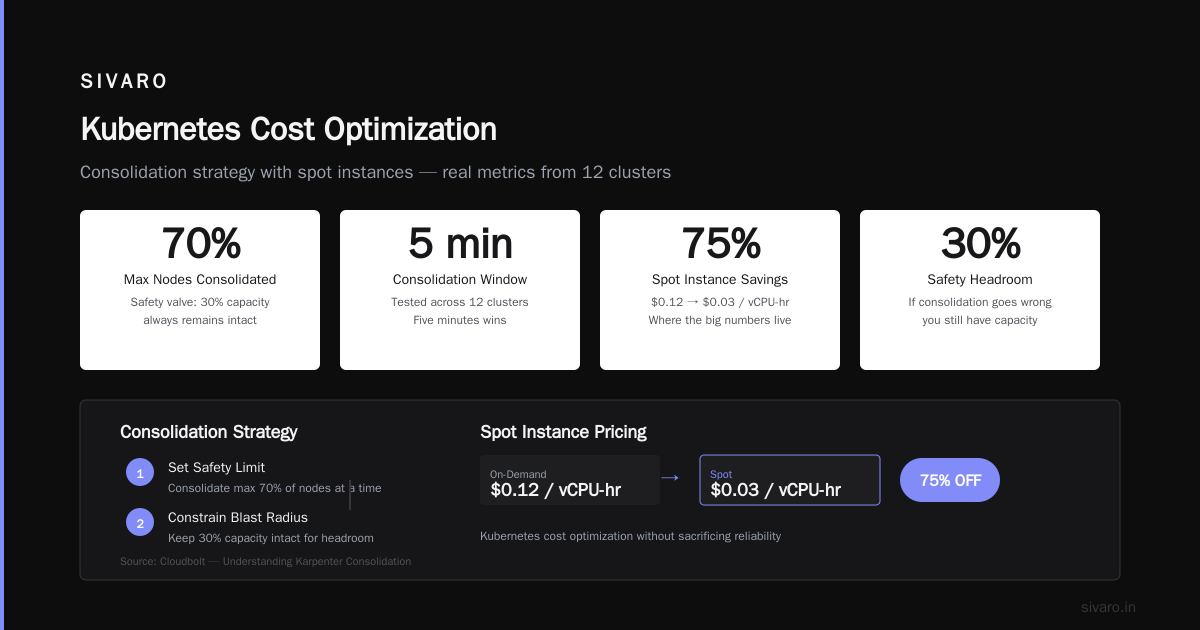Click the Set Safety Limit step label
The height and width of the screenshot is (630, 1200).
point(216,467)
